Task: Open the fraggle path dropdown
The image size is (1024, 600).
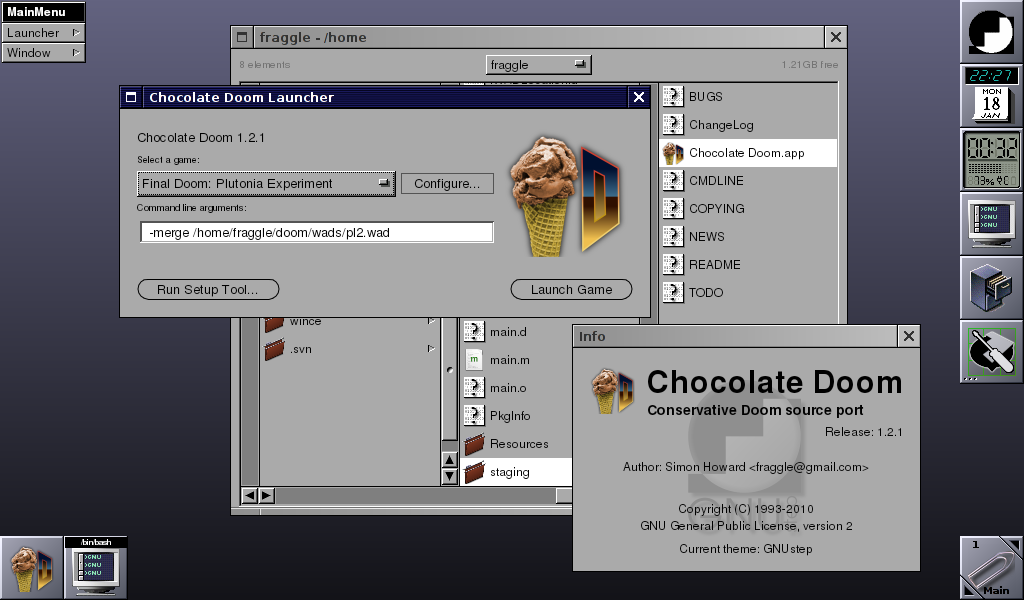Action: [538, 65]
